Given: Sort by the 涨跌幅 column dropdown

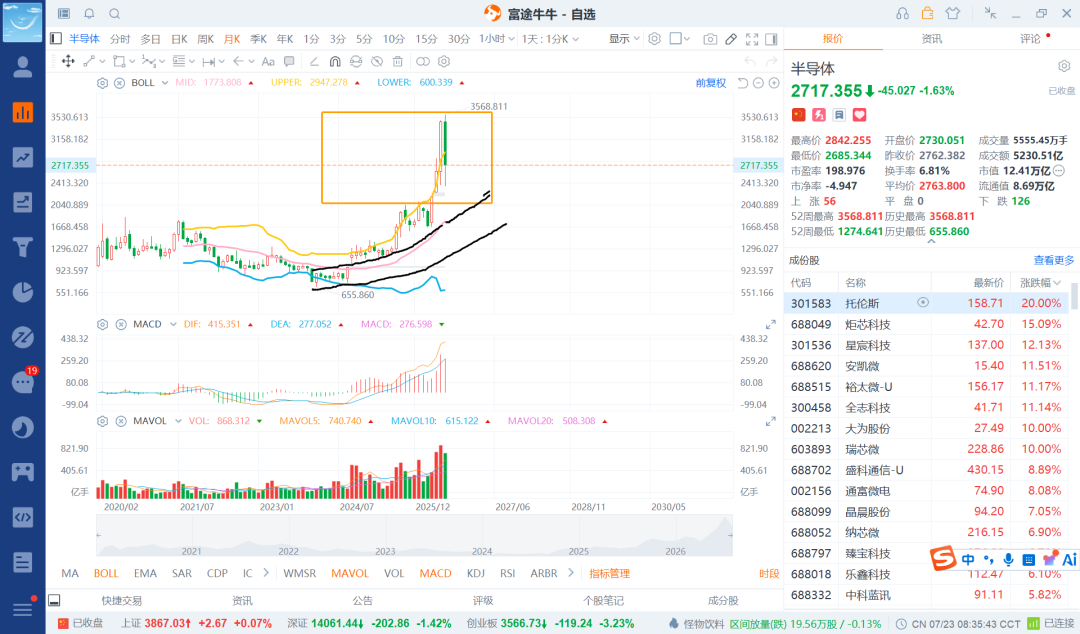Looking at the screenshot, I should tap(1040, 283).
